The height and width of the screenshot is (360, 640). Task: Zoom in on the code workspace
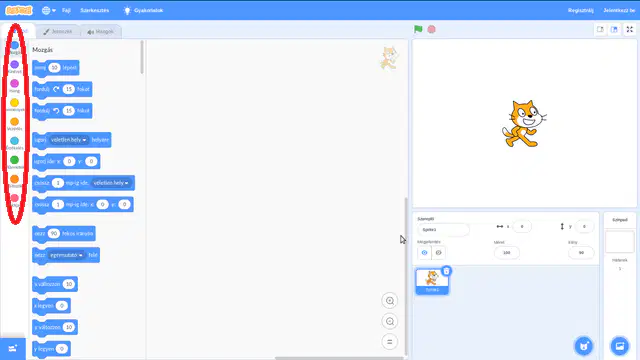[390, 301]
